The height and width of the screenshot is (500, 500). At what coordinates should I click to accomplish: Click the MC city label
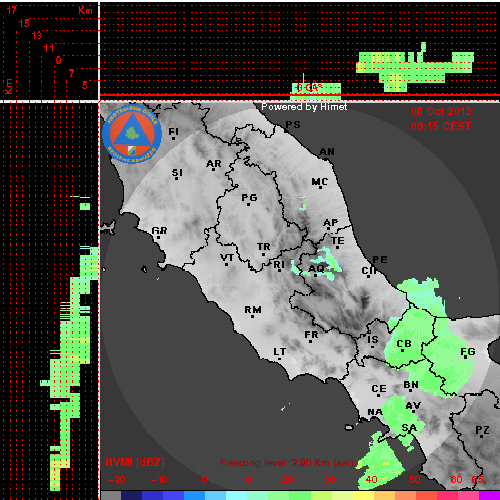pos(320,182)
